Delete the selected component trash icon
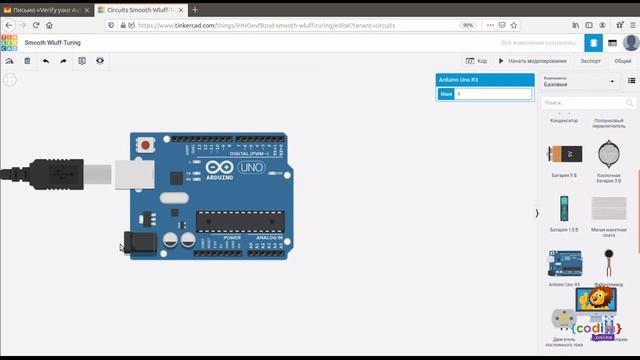Viewport: 640px width, 360px height. pos(27,61)
